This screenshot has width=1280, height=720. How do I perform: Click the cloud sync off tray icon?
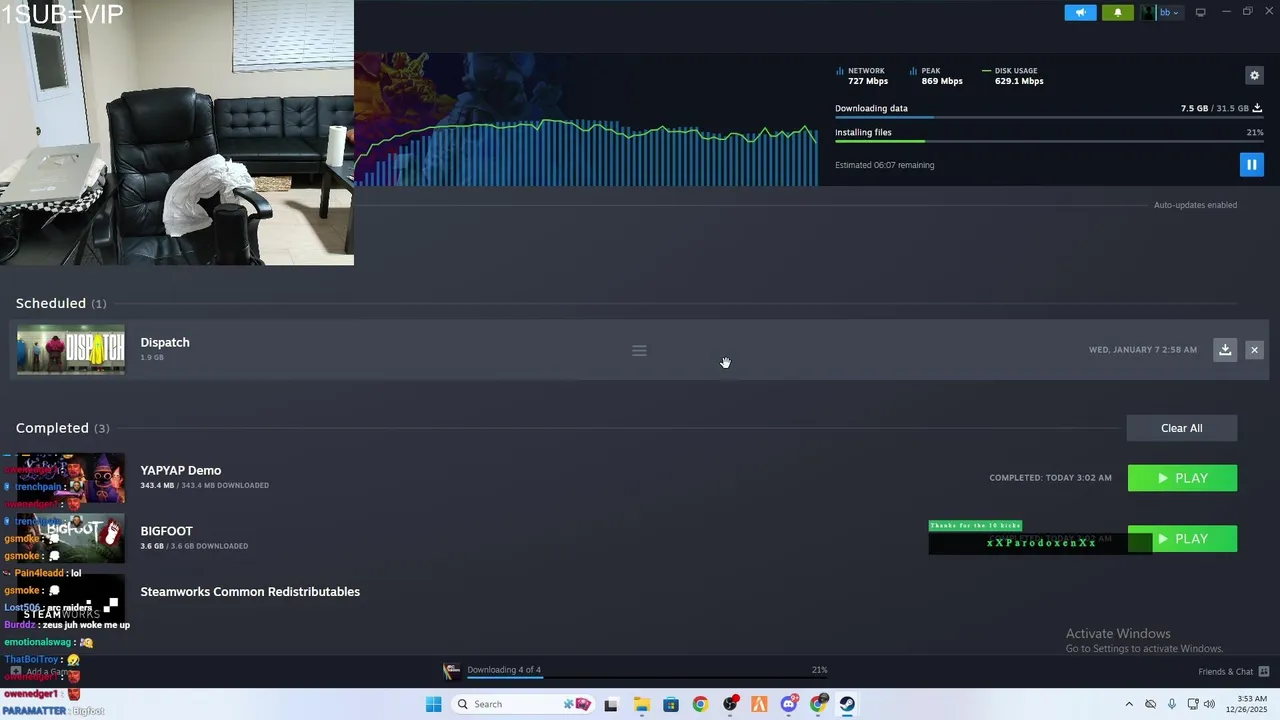click(1150, 704)
